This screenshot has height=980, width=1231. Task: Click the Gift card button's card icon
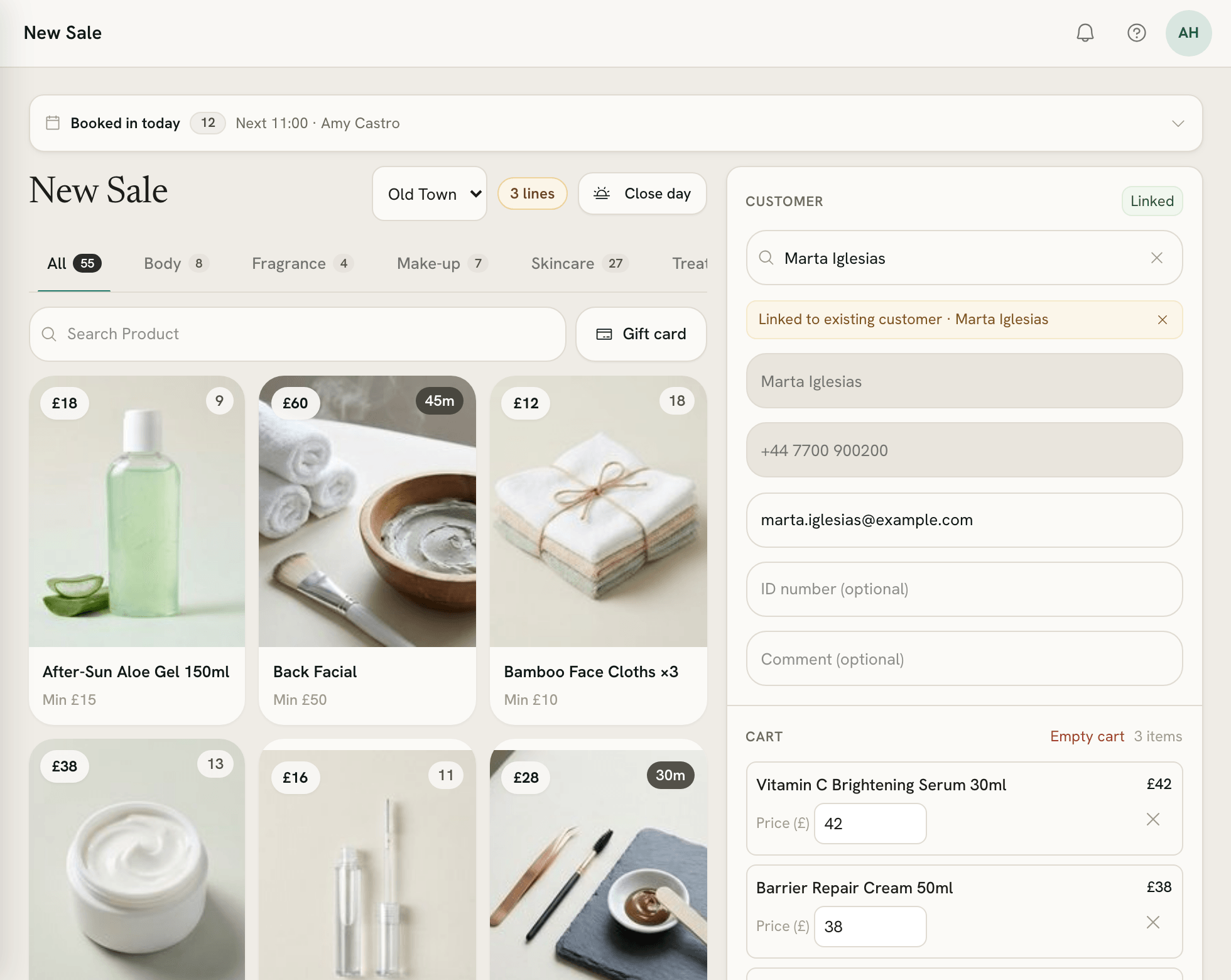[x=604, y=334]
